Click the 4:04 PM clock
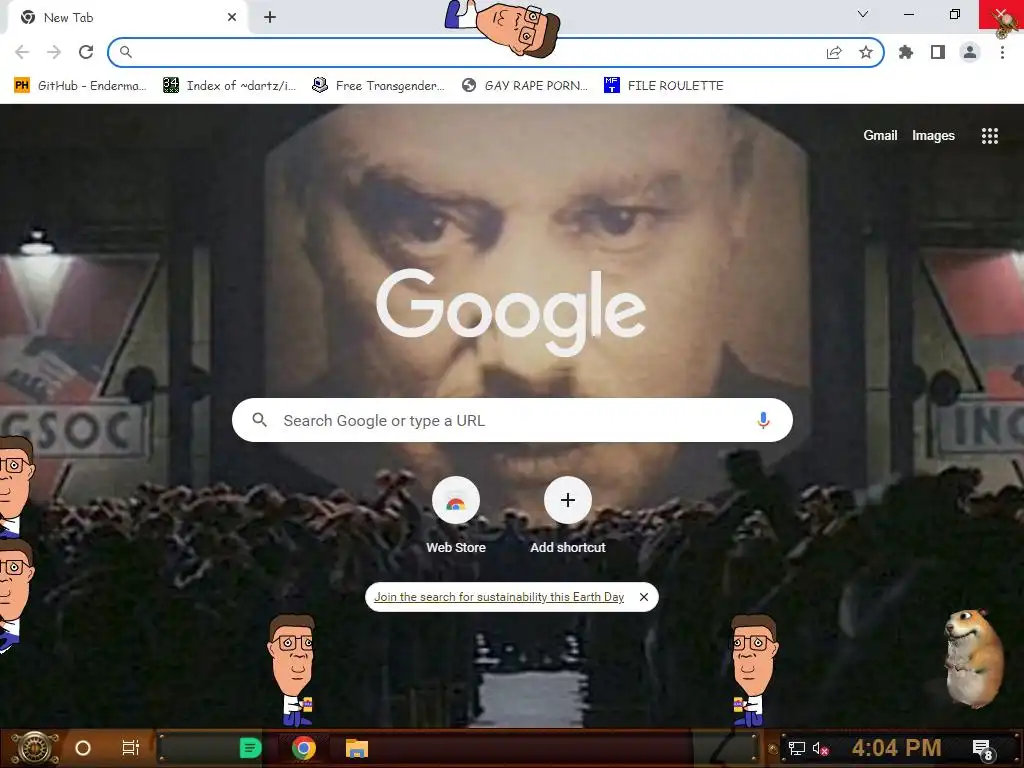1024x768 pixels. (x=897, y=748)
